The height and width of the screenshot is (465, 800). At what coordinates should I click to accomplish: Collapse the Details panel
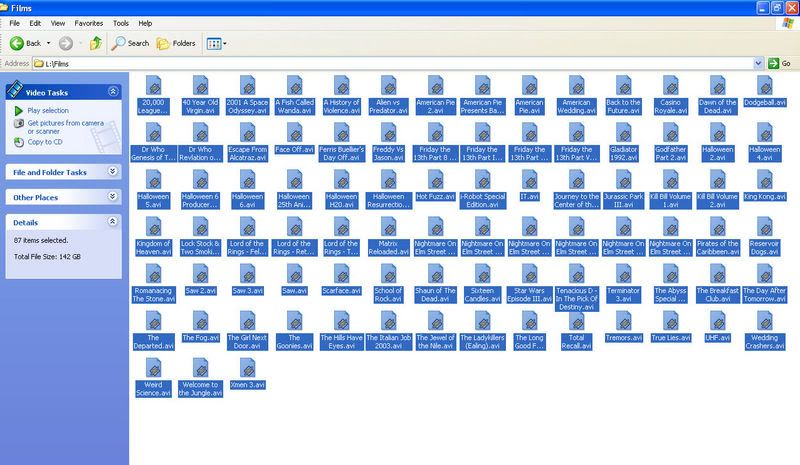click(x=113, y=222)
